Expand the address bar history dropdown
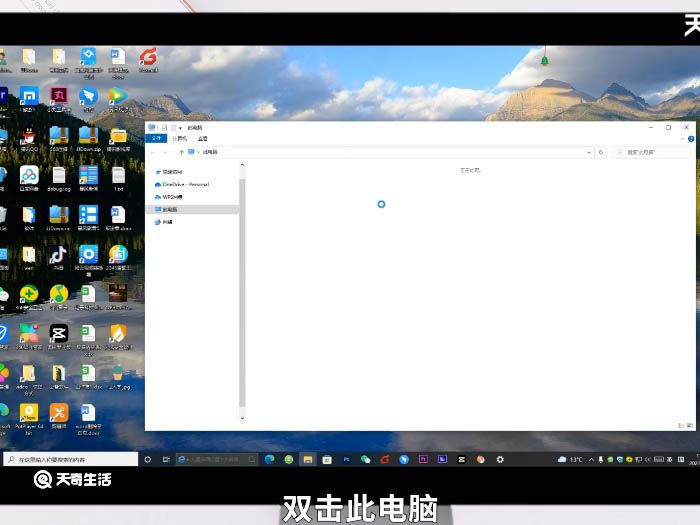 [x=588, y=152]
